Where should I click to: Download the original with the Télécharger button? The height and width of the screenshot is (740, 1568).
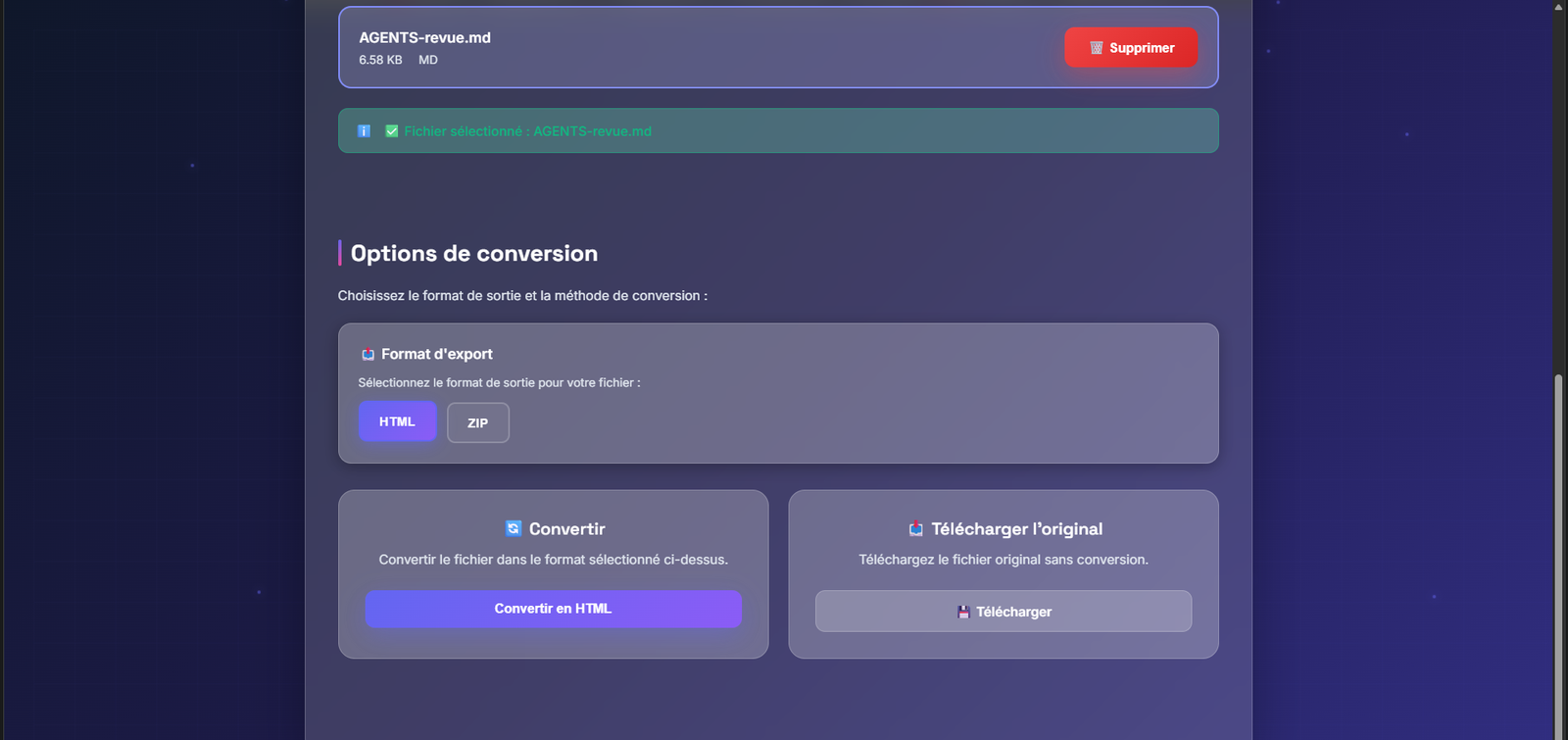pos(1004,611)
